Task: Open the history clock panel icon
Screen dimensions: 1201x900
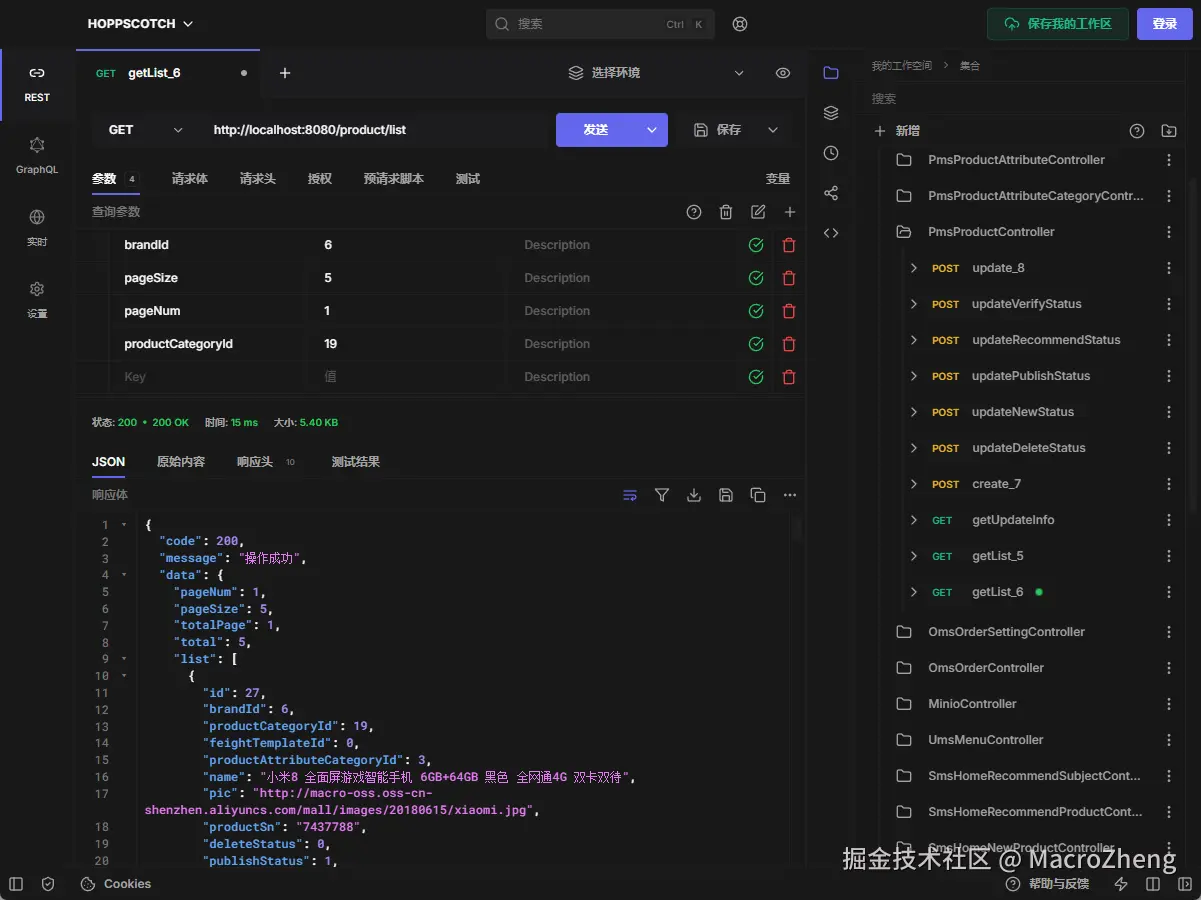Action: (x=831, y=153)
